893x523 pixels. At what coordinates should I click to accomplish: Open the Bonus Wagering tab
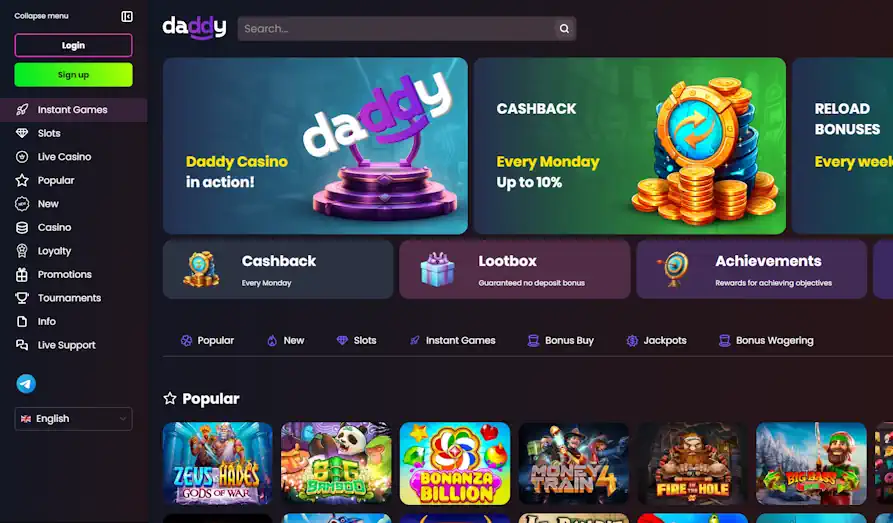pos(766,341)
